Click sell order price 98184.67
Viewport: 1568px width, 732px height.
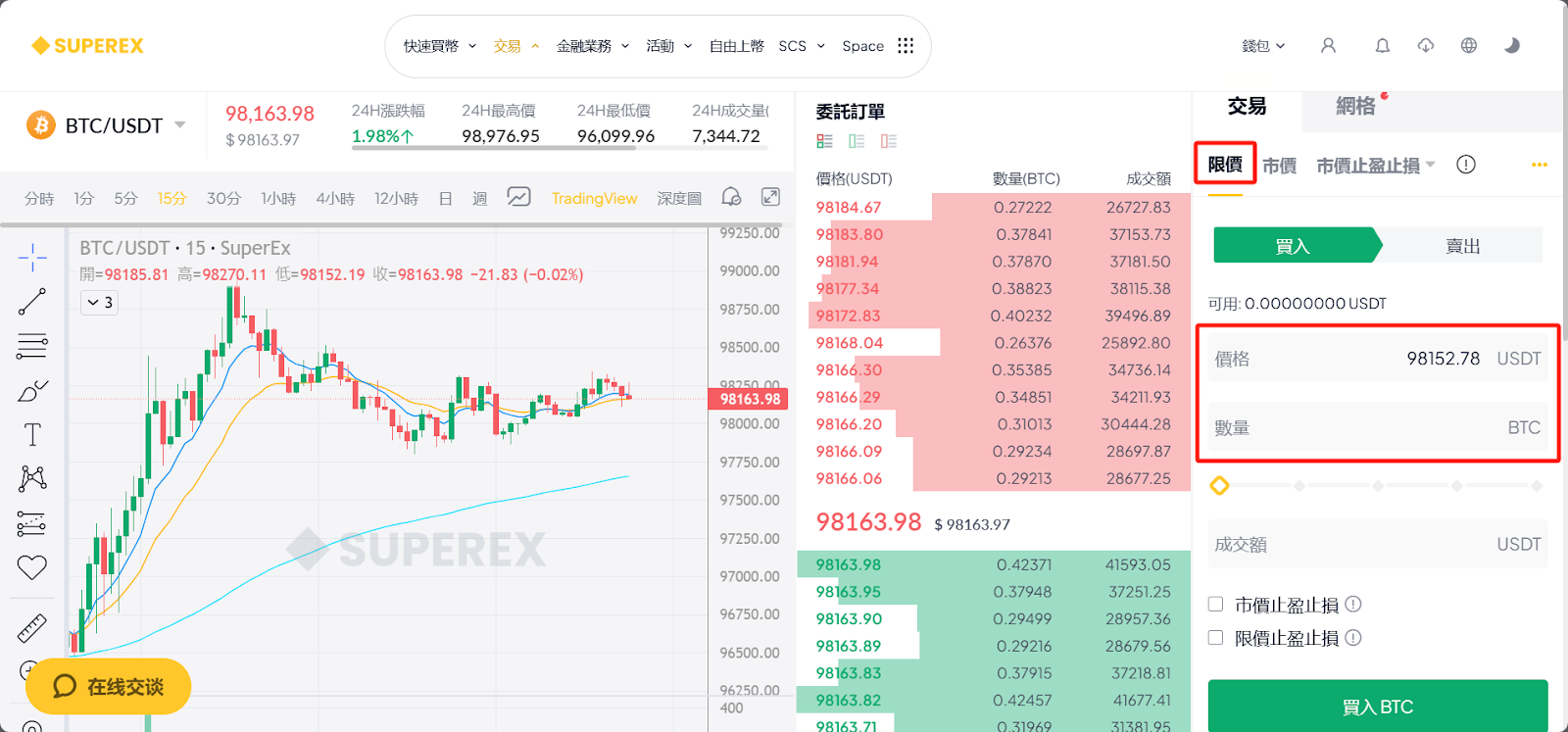(848, 207)
